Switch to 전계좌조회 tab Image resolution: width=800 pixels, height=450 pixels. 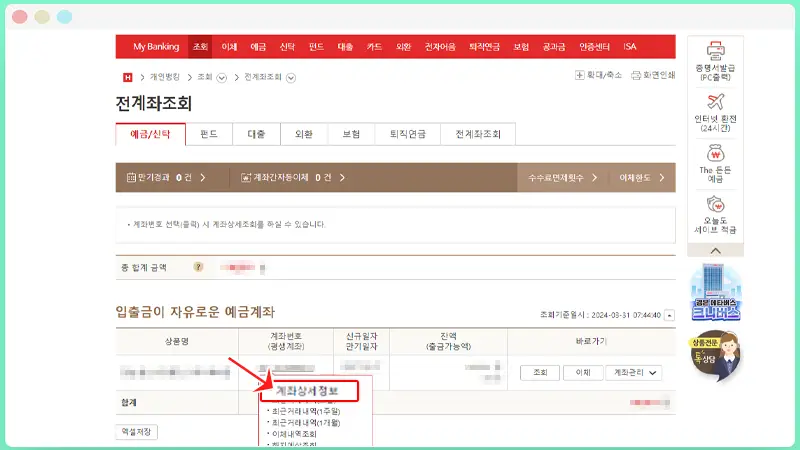[x=478, y=134]
